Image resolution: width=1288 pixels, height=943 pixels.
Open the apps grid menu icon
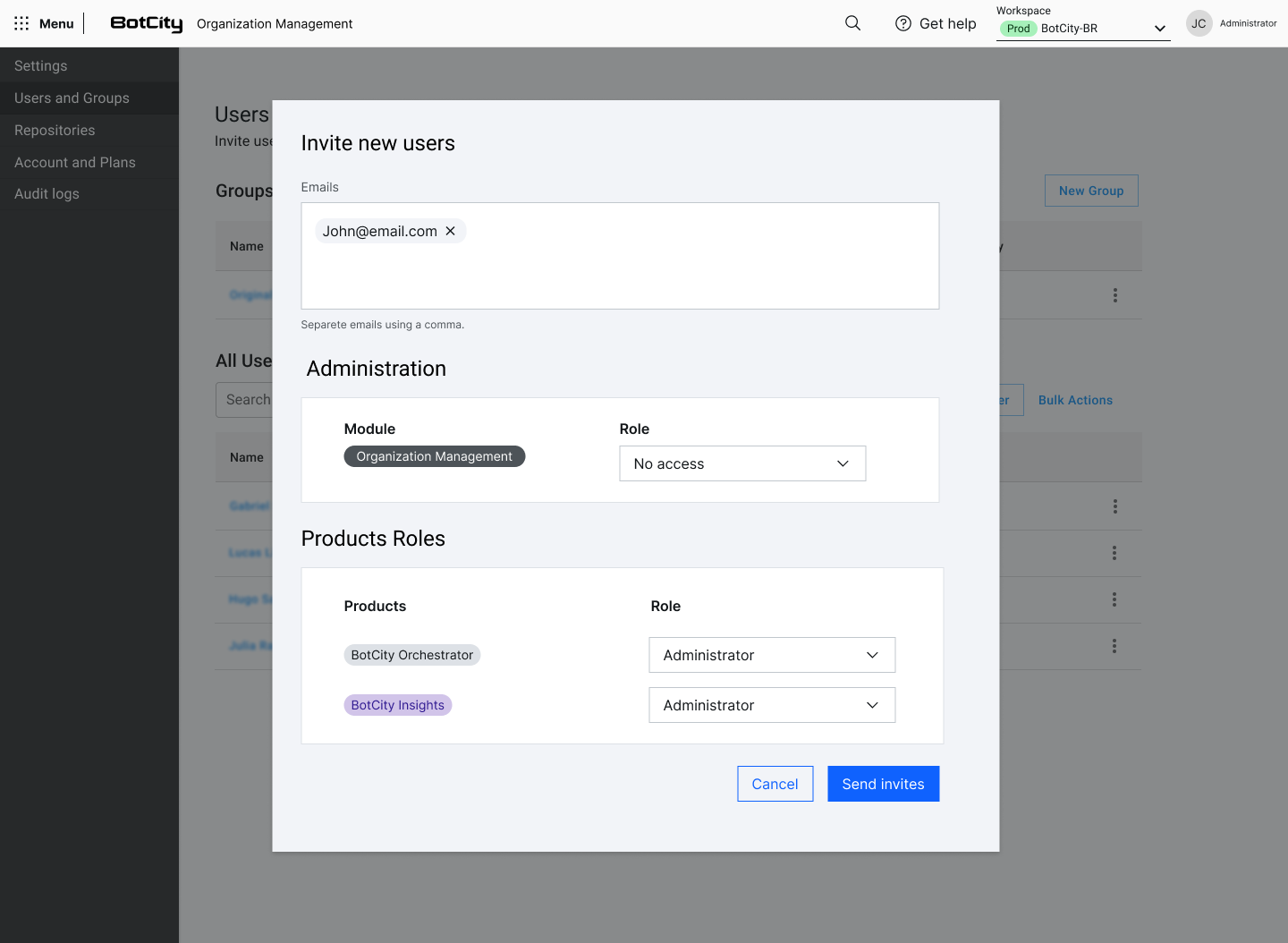pos(21,23)
